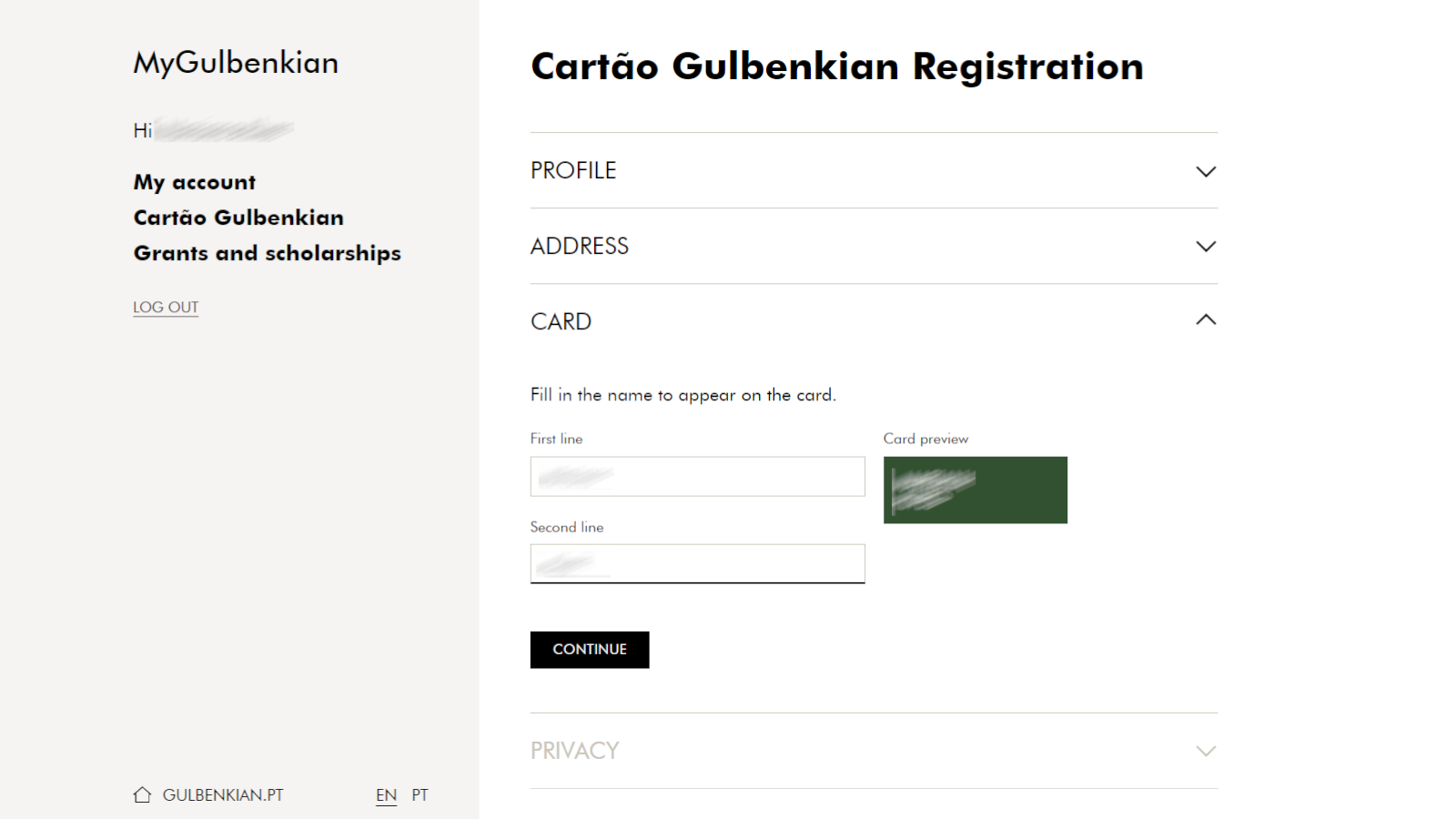The image size is (1456, 819).
Task: Collapse the CARD section chevron
Action: click(1206, 319)
